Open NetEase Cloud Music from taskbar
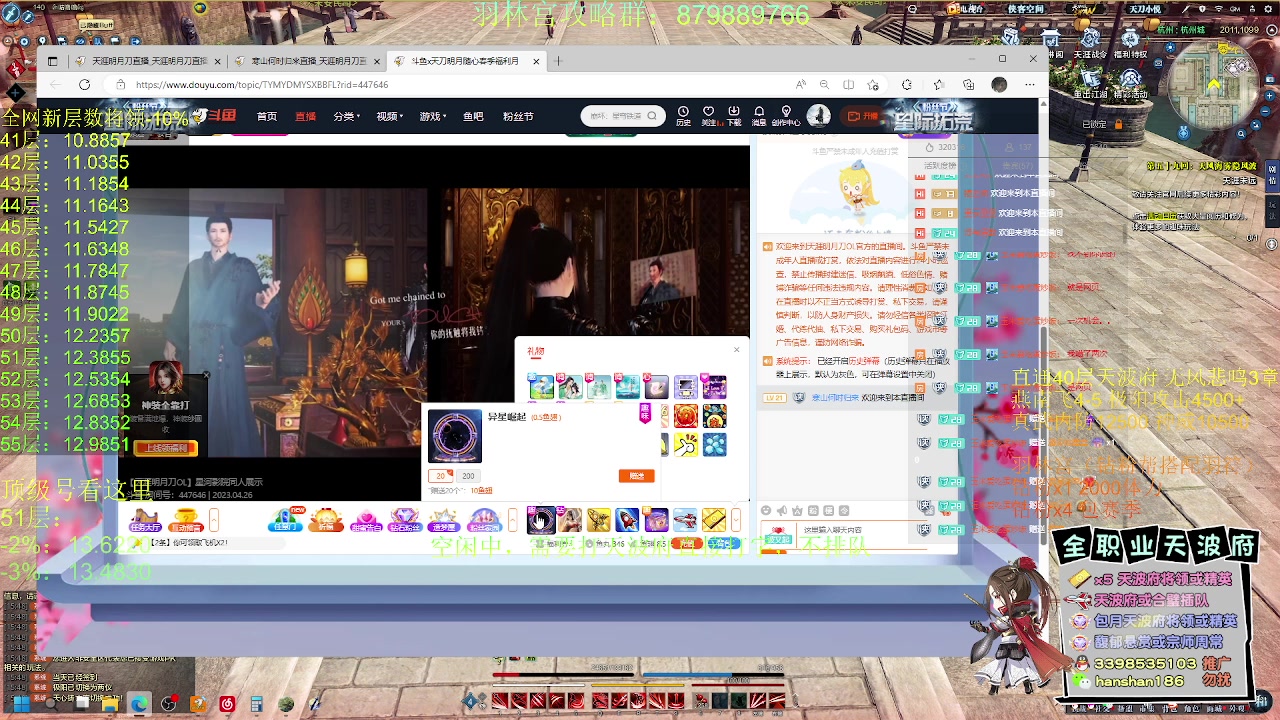The width and height of the screenshot is (1280, 720). 227,704
